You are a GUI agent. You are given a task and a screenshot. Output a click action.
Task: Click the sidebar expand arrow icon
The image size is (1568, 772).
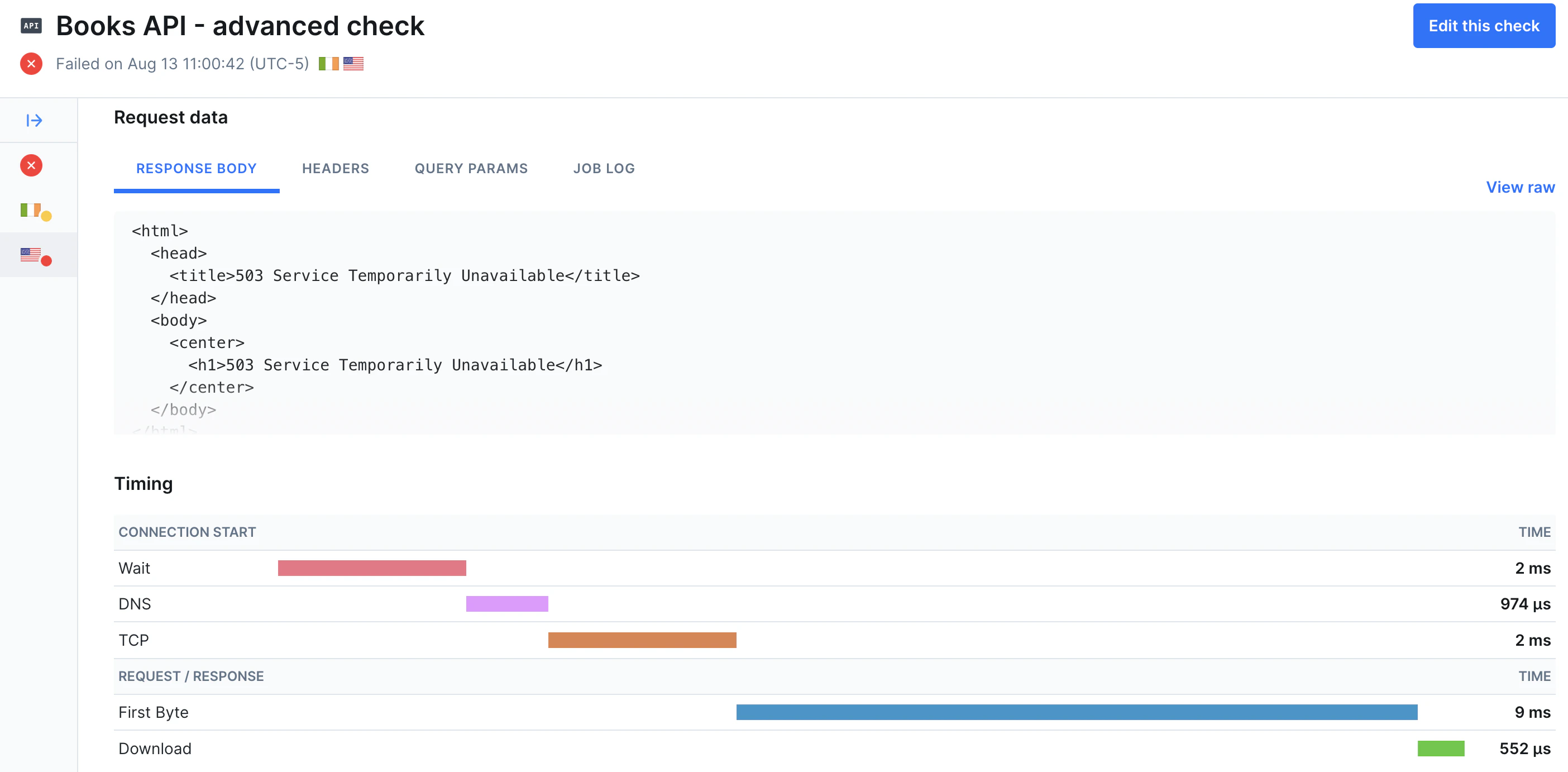coord(35,120)
